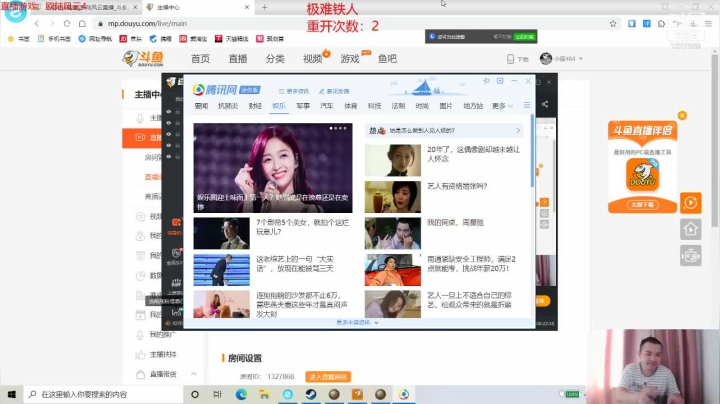Select the 财经 tab in Tencent News
The image size is (720, 404).
click(255, 106)
